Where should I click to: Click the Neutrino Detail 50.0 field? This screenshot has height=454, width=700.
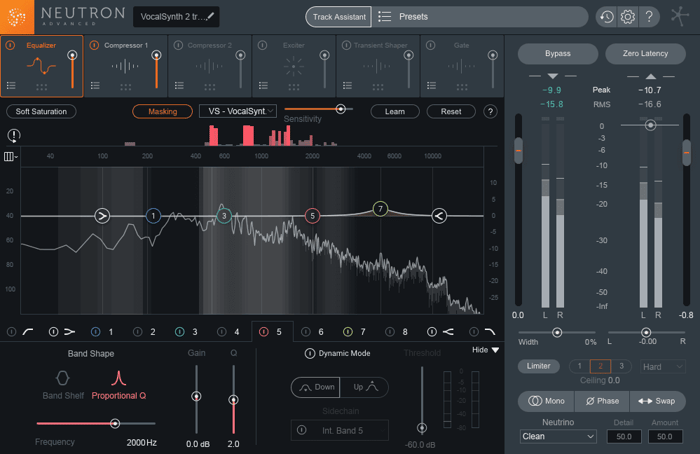pyautogui.click(x=624, y=437)
